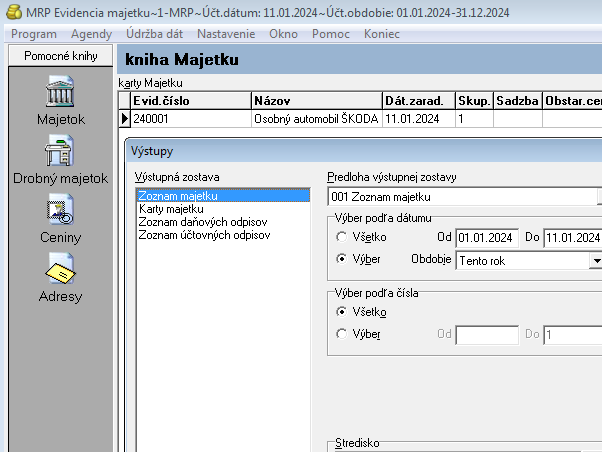Click the Skup. column header
Image resolution: width=602 pixels, height=452 pixels.
pos(474,101)
